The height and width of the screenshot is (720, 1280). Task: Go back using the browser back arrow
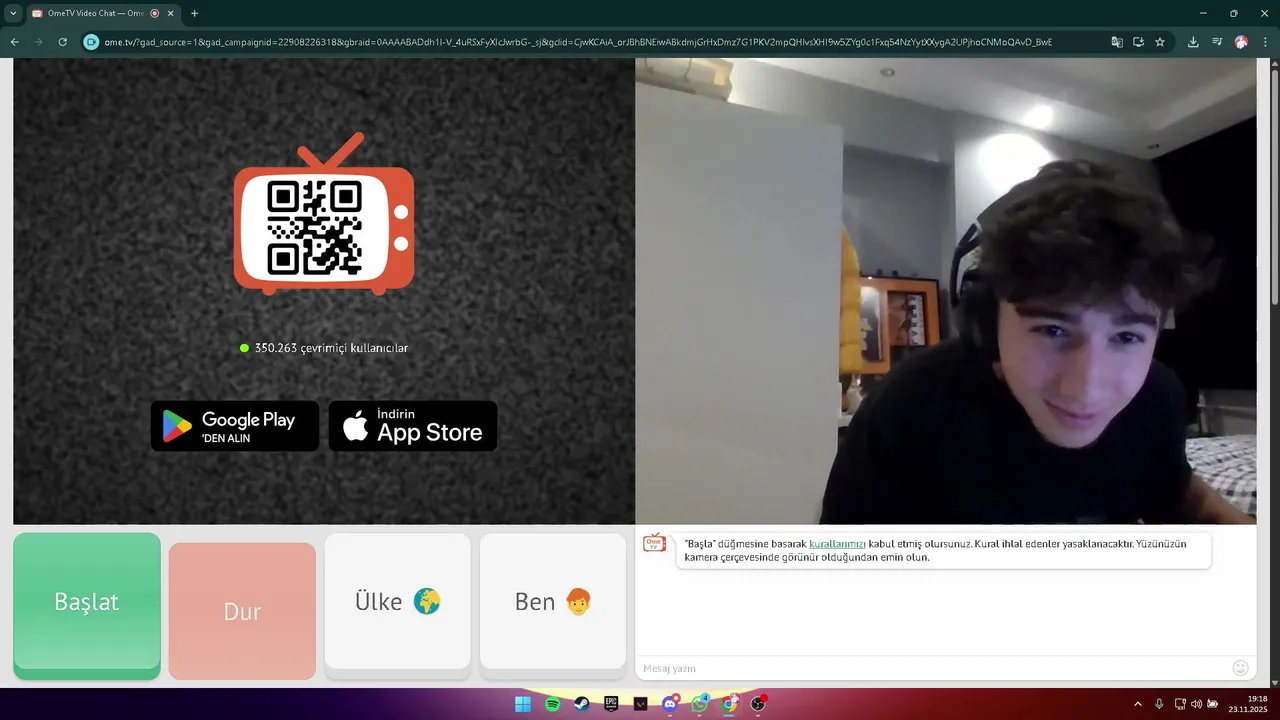click(14, 42)
